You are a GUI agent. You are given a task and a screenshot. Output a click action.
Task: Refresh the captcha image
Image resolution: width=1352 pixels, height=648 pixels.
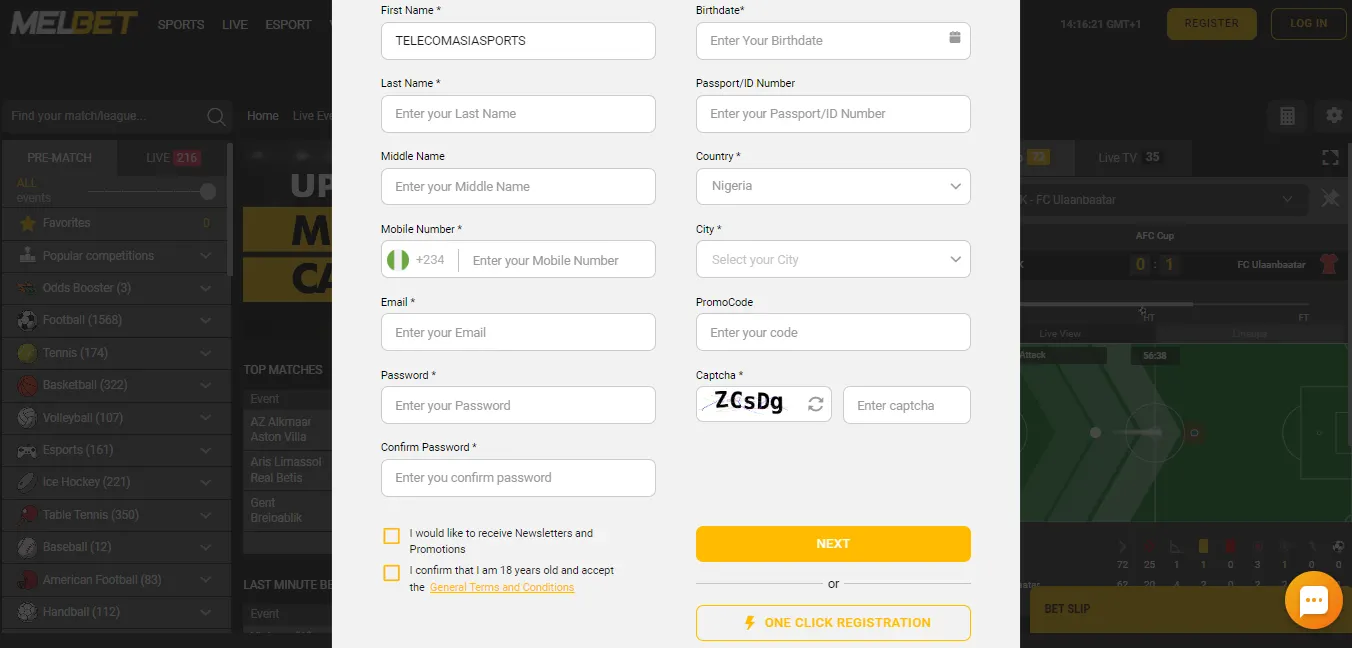[815, 404]
